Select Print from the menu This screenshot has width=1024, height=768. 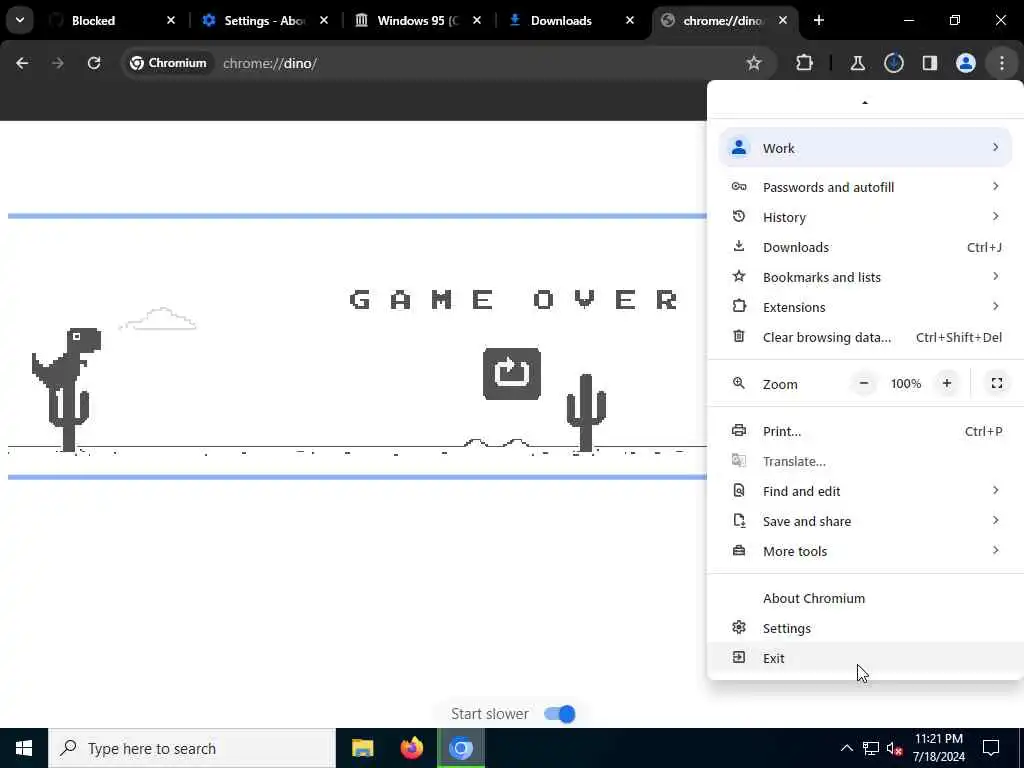point(865,431)
